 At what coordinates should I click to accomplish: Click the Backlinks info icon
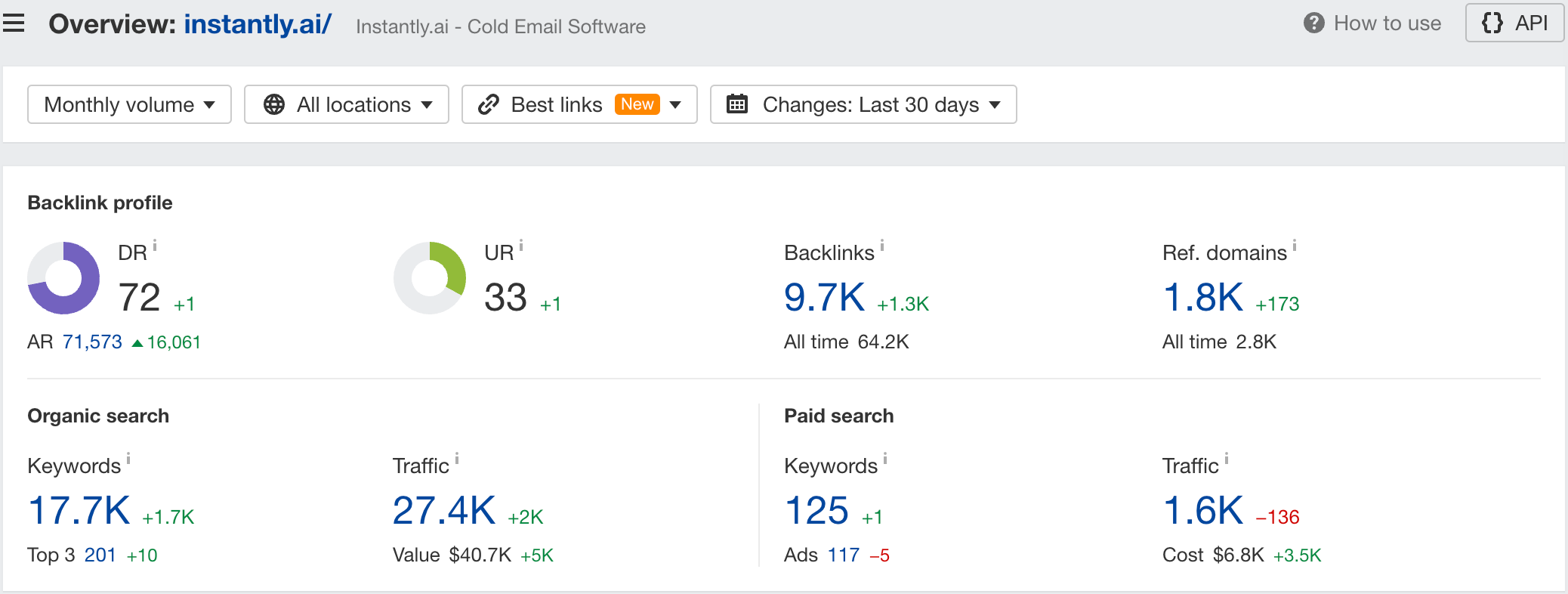882,245
